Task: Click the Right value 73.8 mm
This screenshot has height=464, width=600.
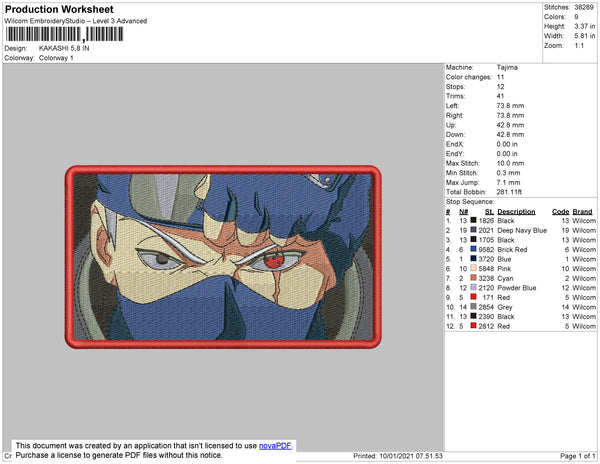Action: (x=510, y=115)
